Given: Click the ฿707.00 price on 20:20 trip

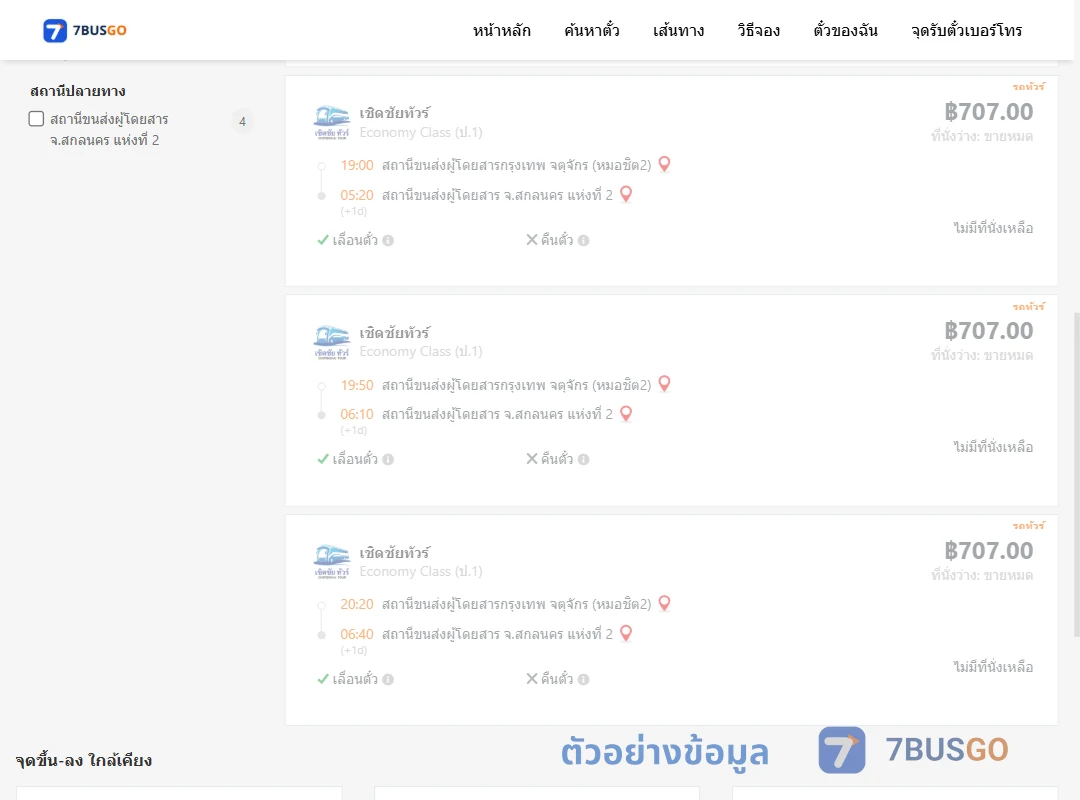Looking at the screenshot, I should [988, 551].
